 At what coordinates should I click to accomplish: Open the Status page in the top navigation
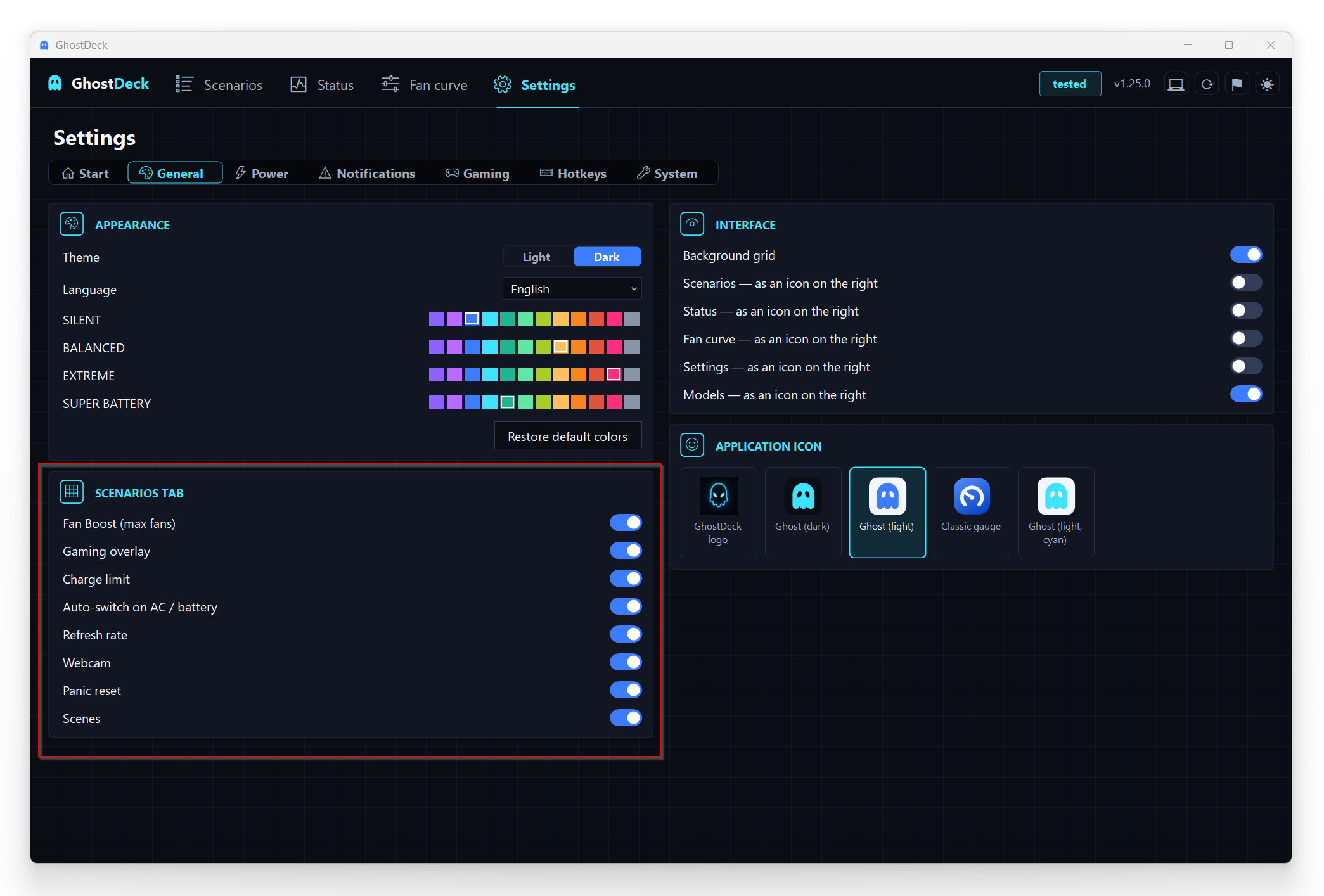(x=322, y=85)
